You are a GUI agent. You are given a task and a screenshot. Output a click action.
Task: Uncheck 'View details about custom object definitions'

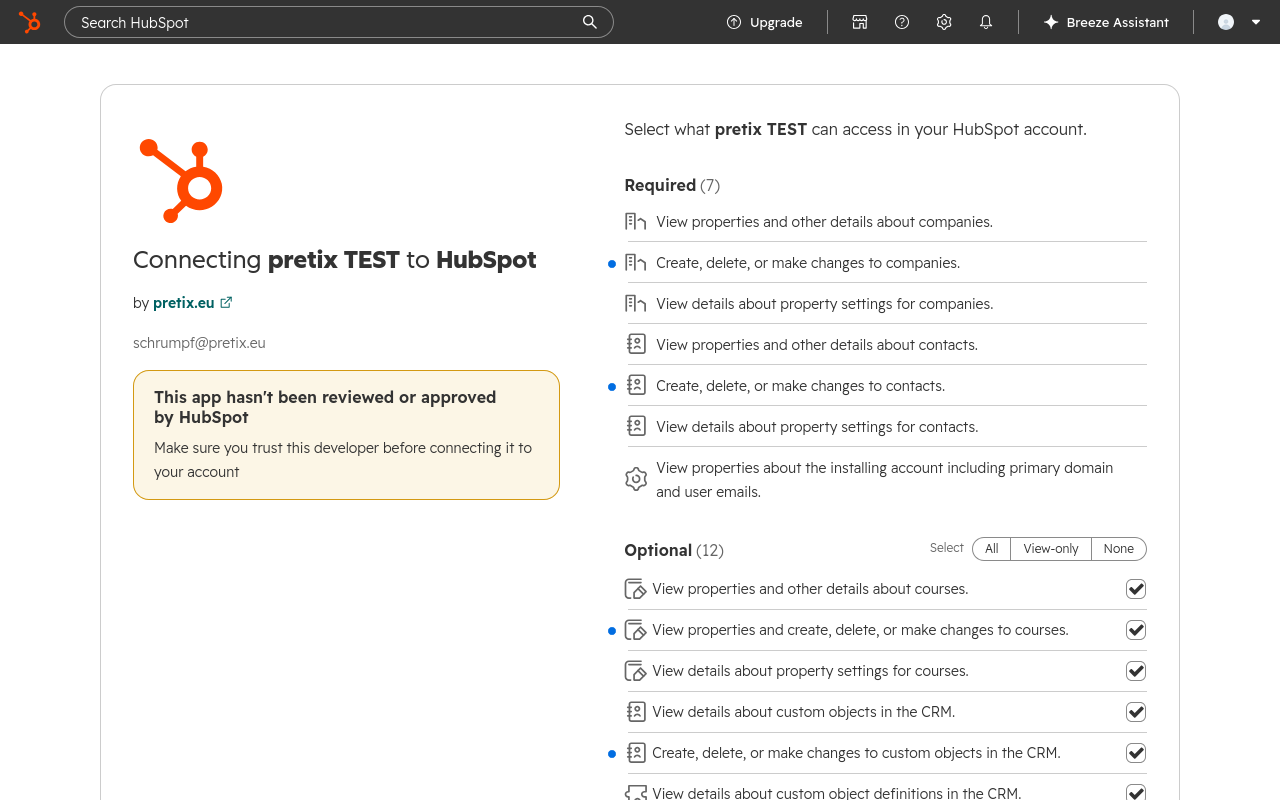1136,793
